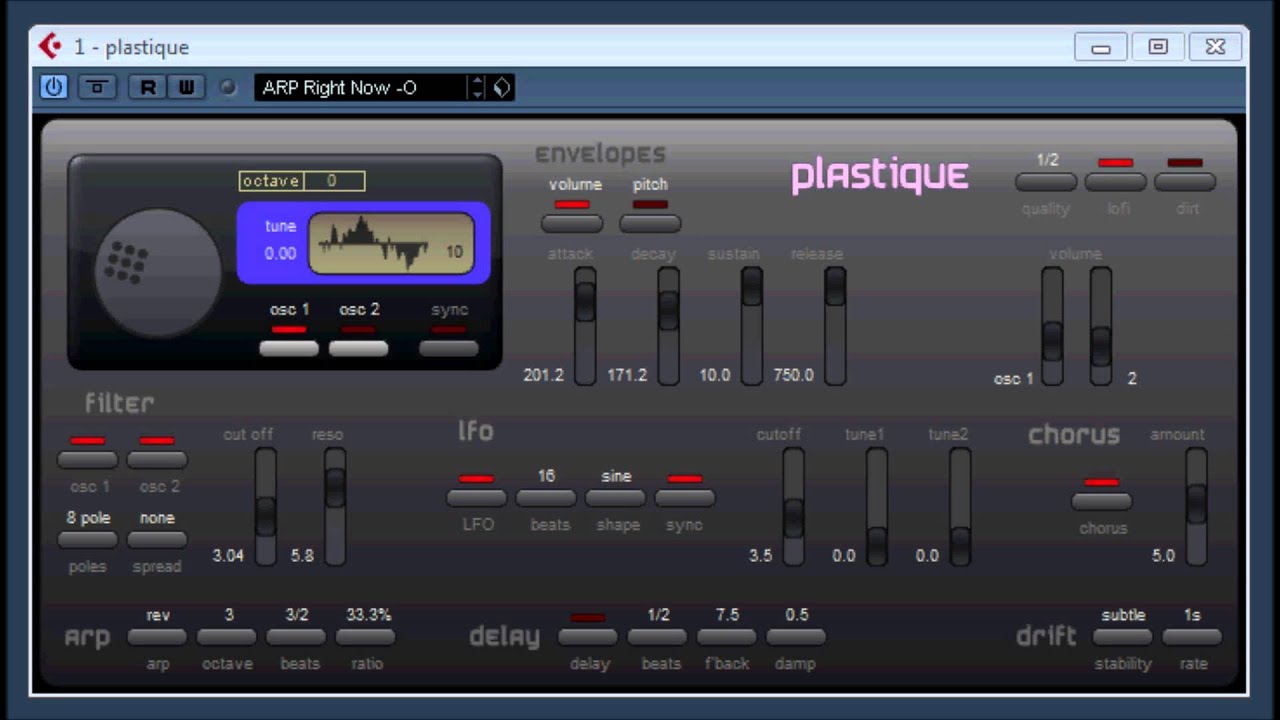Step presets with the up/down arrows
This screenshot has height=720, width=1280.
click(477, 87)
